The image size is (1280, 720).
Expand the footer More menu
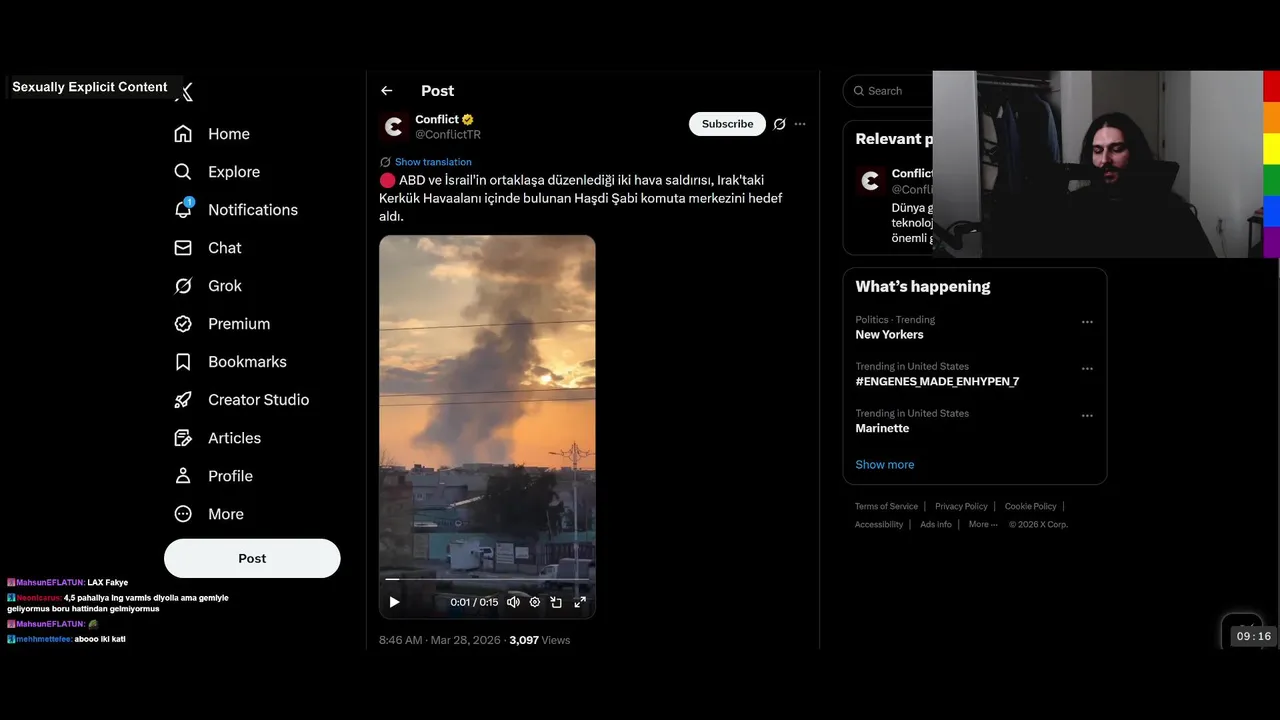tap(983, 525)
